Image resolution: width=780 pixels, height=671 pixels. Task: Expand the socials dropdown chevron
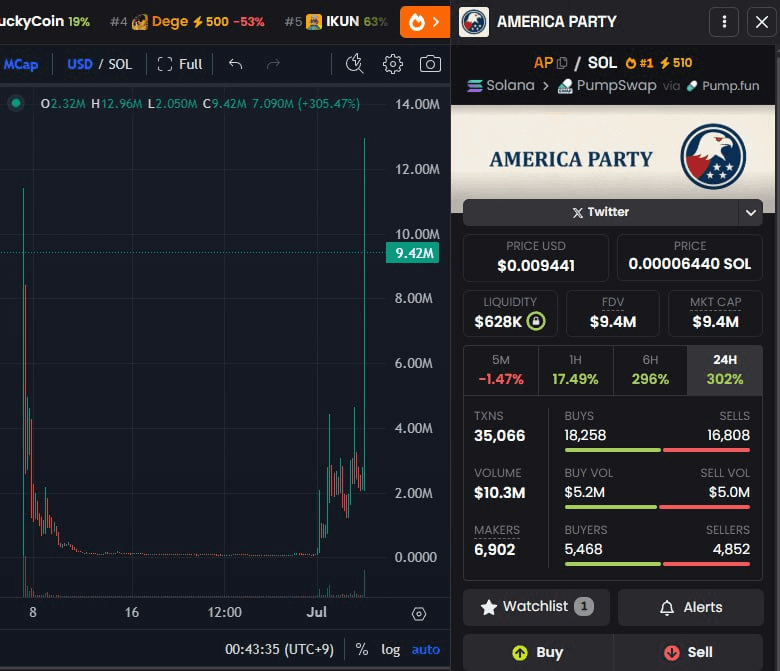tap(751, 212)
